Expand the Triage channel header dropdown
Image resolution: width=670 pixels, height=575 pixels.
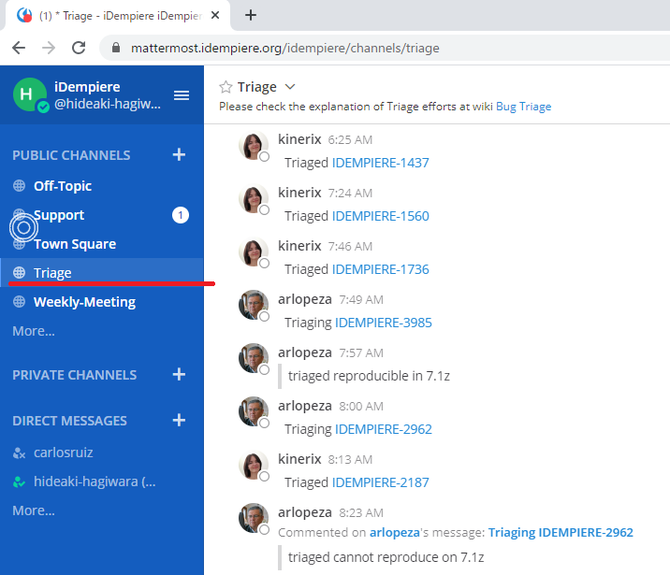pyautogui.click(x=290, y=87)
